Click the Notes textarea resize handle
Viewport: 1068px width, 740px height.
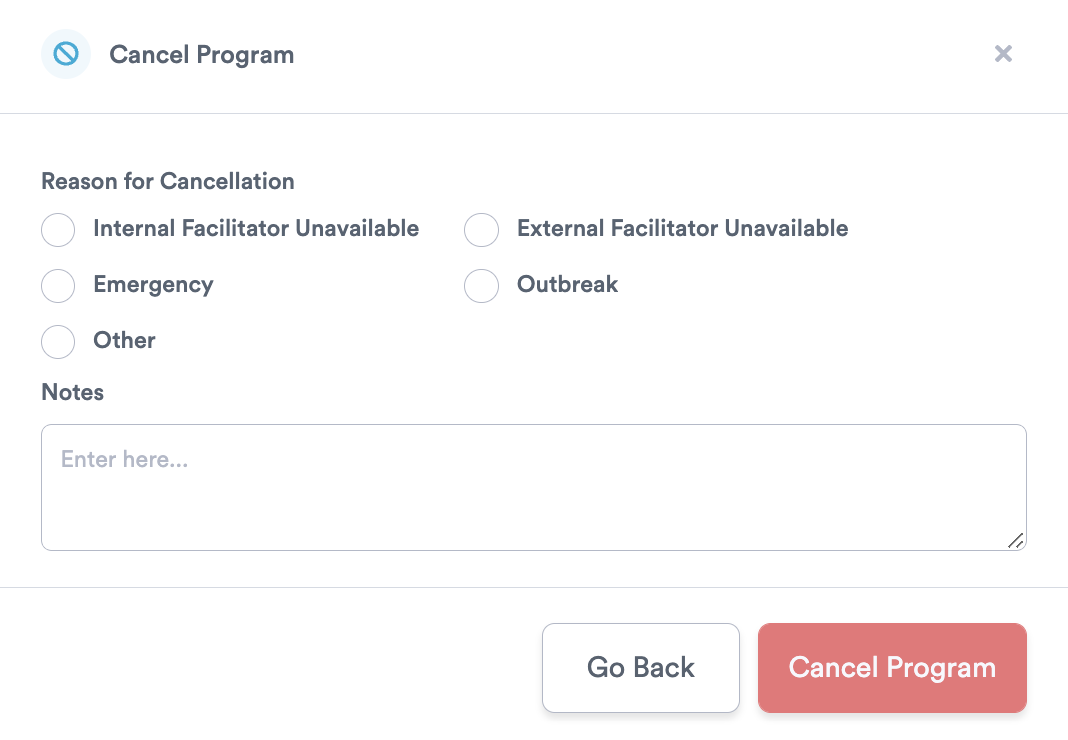click(1016, 540)
